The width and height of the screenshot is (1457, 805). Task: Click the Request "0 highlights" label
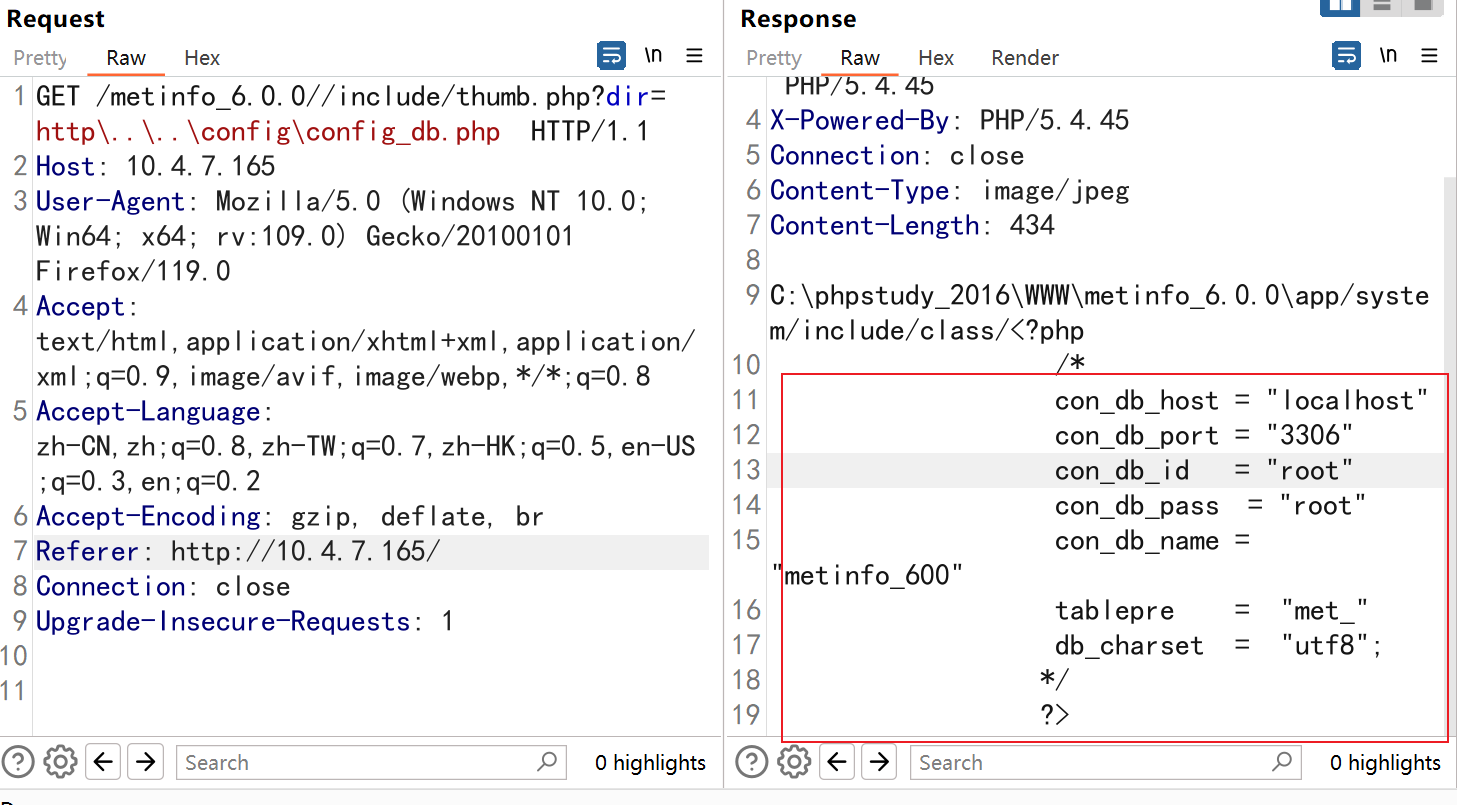(650, 763)
